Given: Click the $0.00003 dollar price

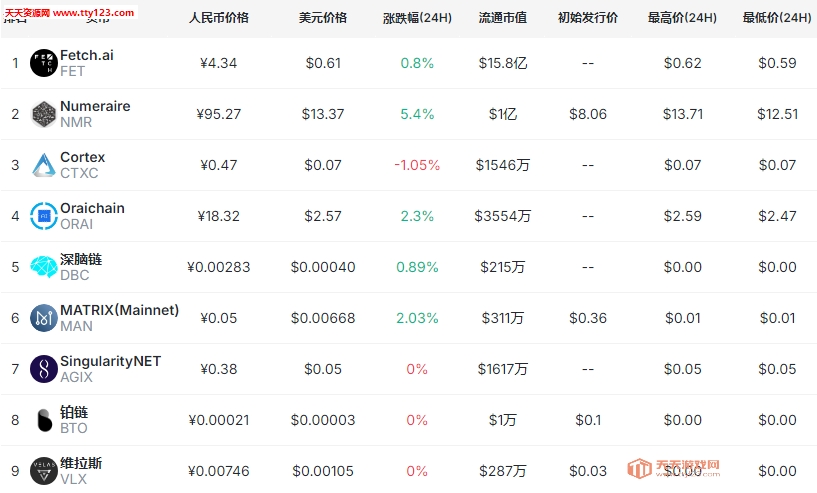Looking at the screenshot, I should tap(323, 420).
